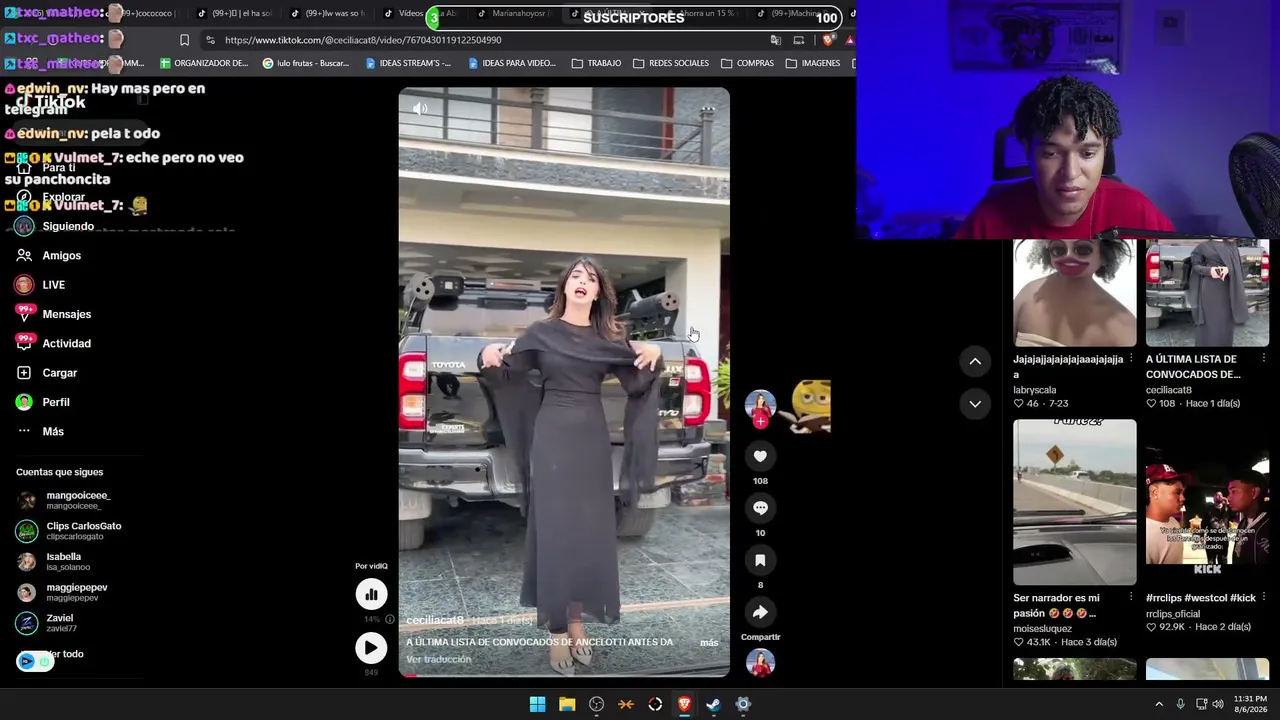This screenshot has height=720, width=1280.
Task: Open the ceciliacat8 username on the video
Action: (435, 621)
